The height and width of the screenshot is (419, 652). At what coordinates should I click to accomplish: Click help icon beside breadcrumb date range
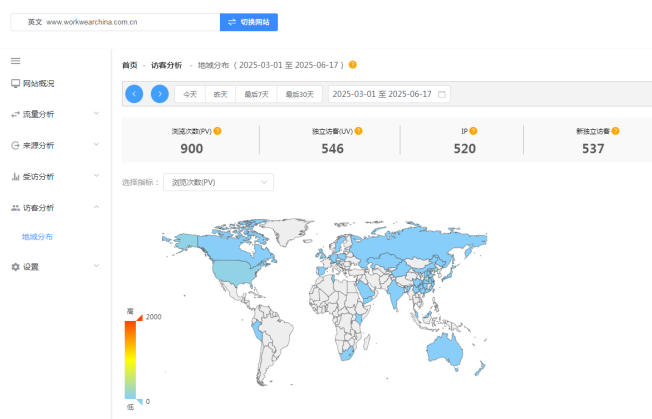click(x=353, y=65)
